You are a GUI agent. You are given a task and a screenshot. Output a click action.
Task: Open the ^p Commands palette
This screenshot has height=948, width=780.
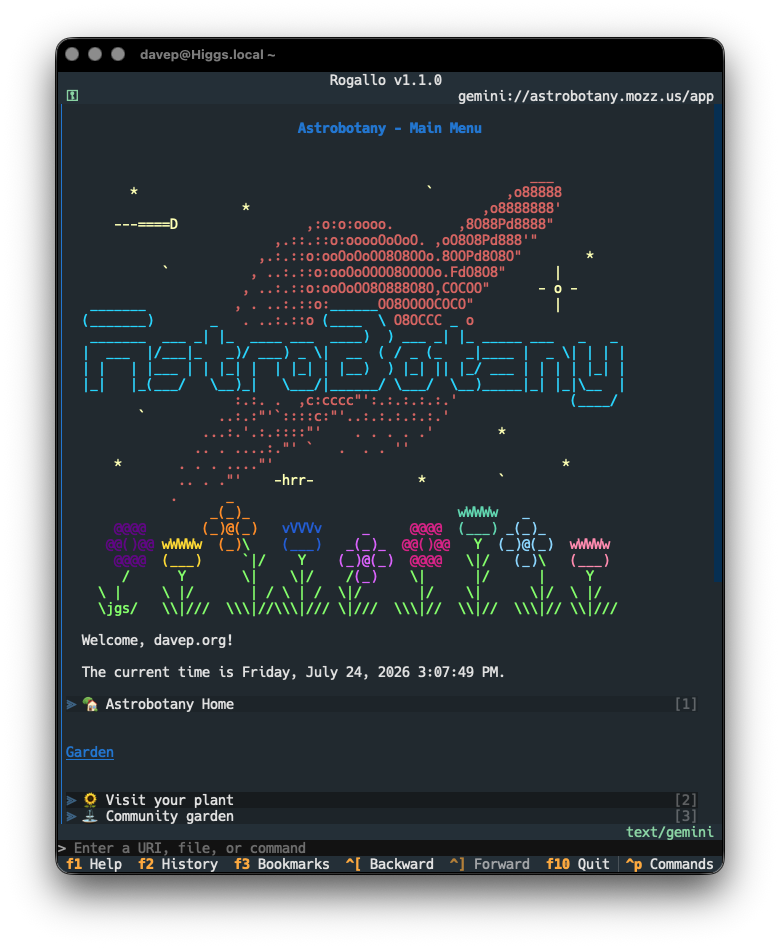pyautogui.click(x=670, y=864)
